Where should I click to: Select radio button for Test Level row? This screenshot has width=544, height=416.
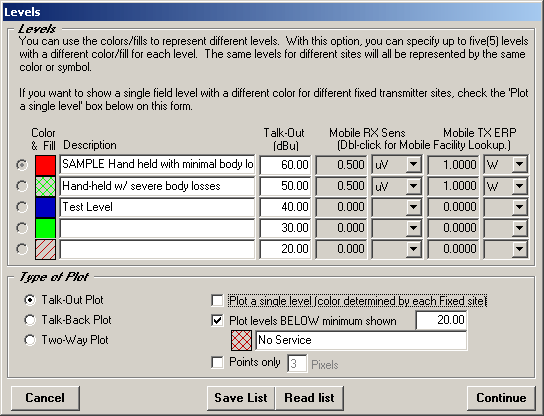pyautogui.click(x=22, y=207)
